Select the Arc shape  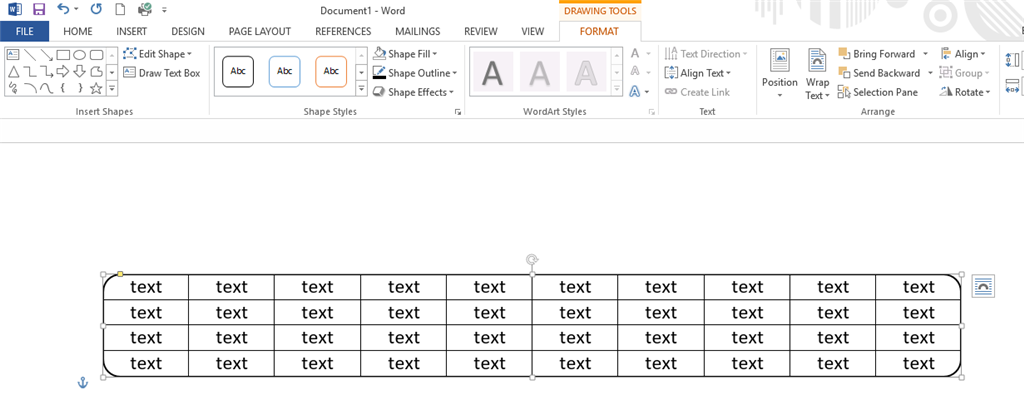(x=29, y=87)
